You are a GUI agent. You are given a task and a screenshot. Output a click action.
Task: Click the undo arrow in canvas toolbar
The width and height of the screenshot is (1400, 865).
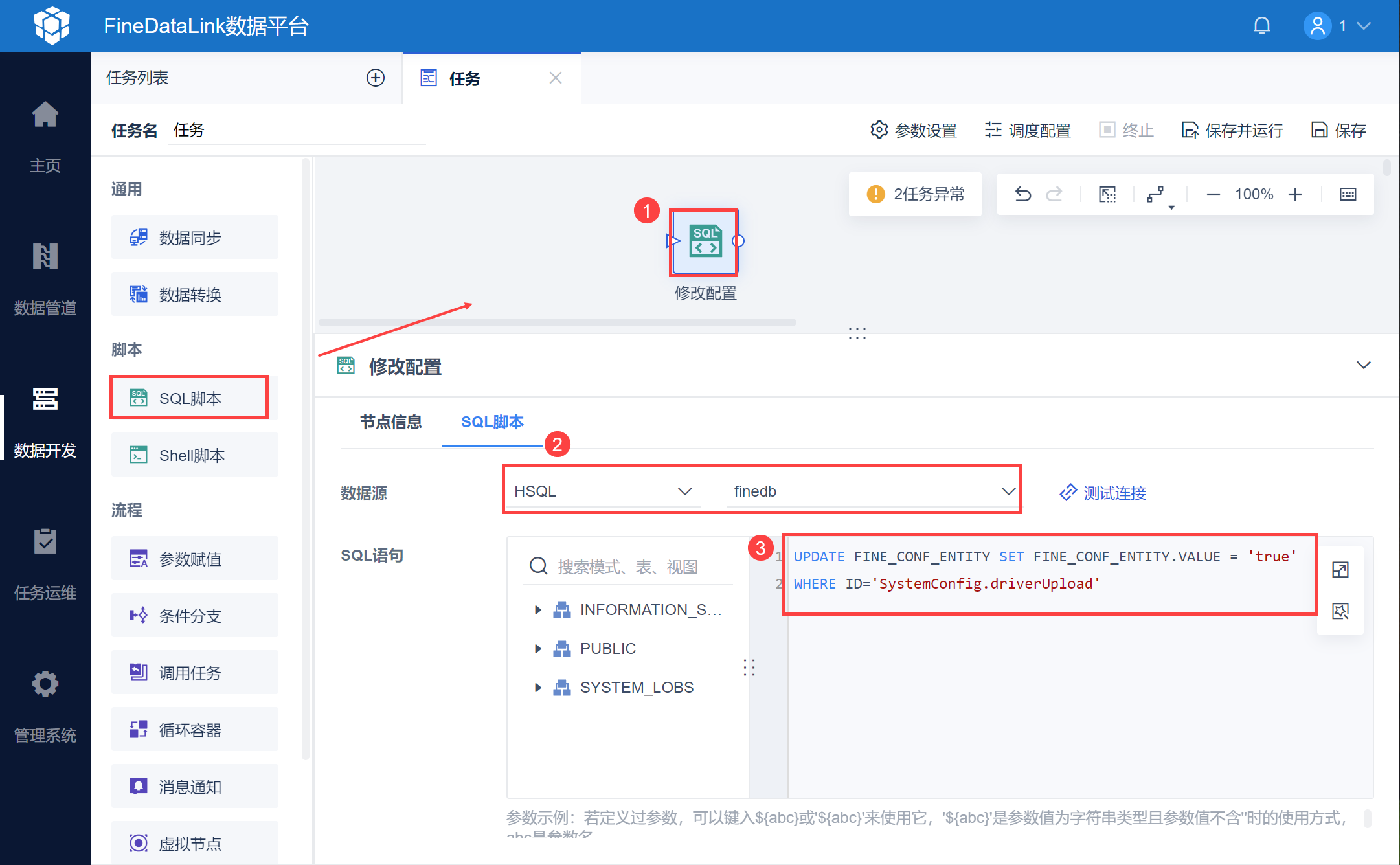(1023, 194)
